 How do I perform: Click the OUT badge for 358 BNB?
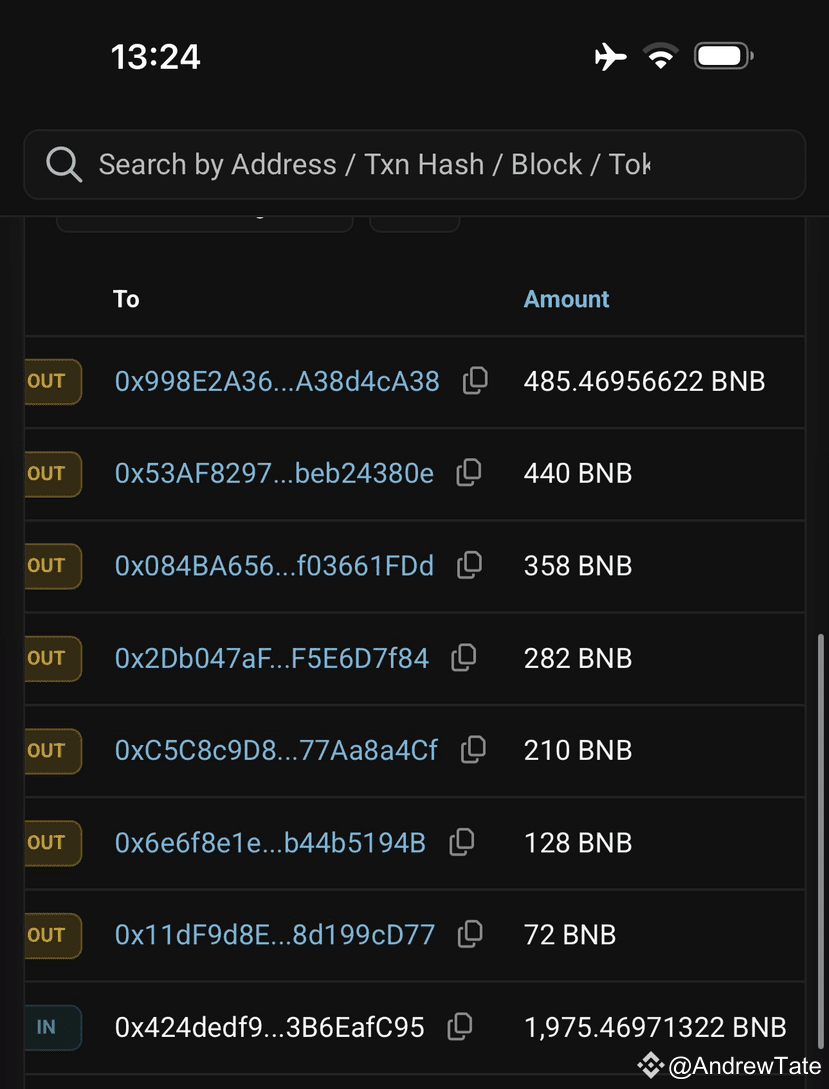point(53,566)
